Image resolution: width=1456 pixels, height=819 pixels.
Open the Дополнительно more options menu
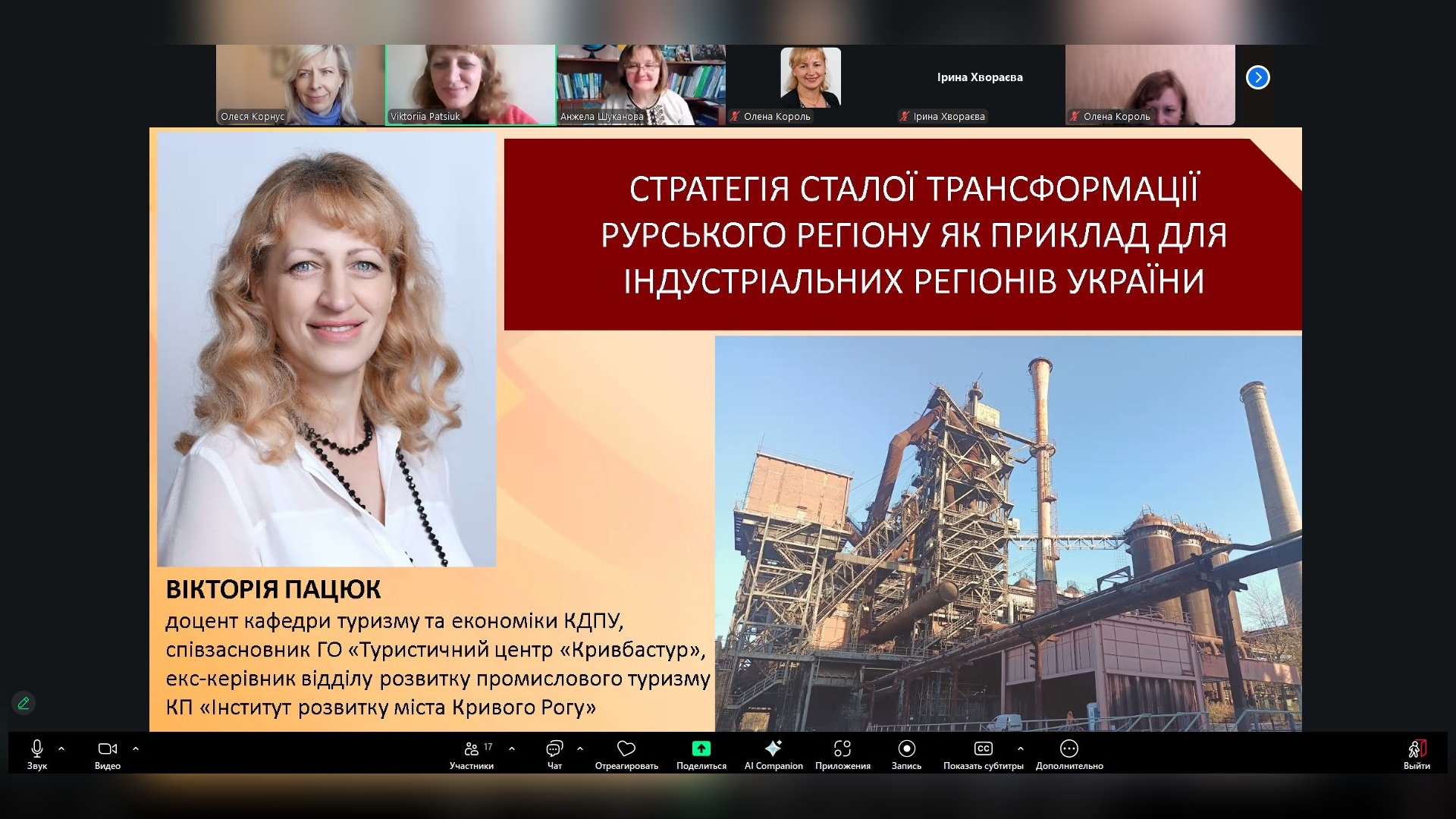pyautogui.click(x=1069, y=749)
